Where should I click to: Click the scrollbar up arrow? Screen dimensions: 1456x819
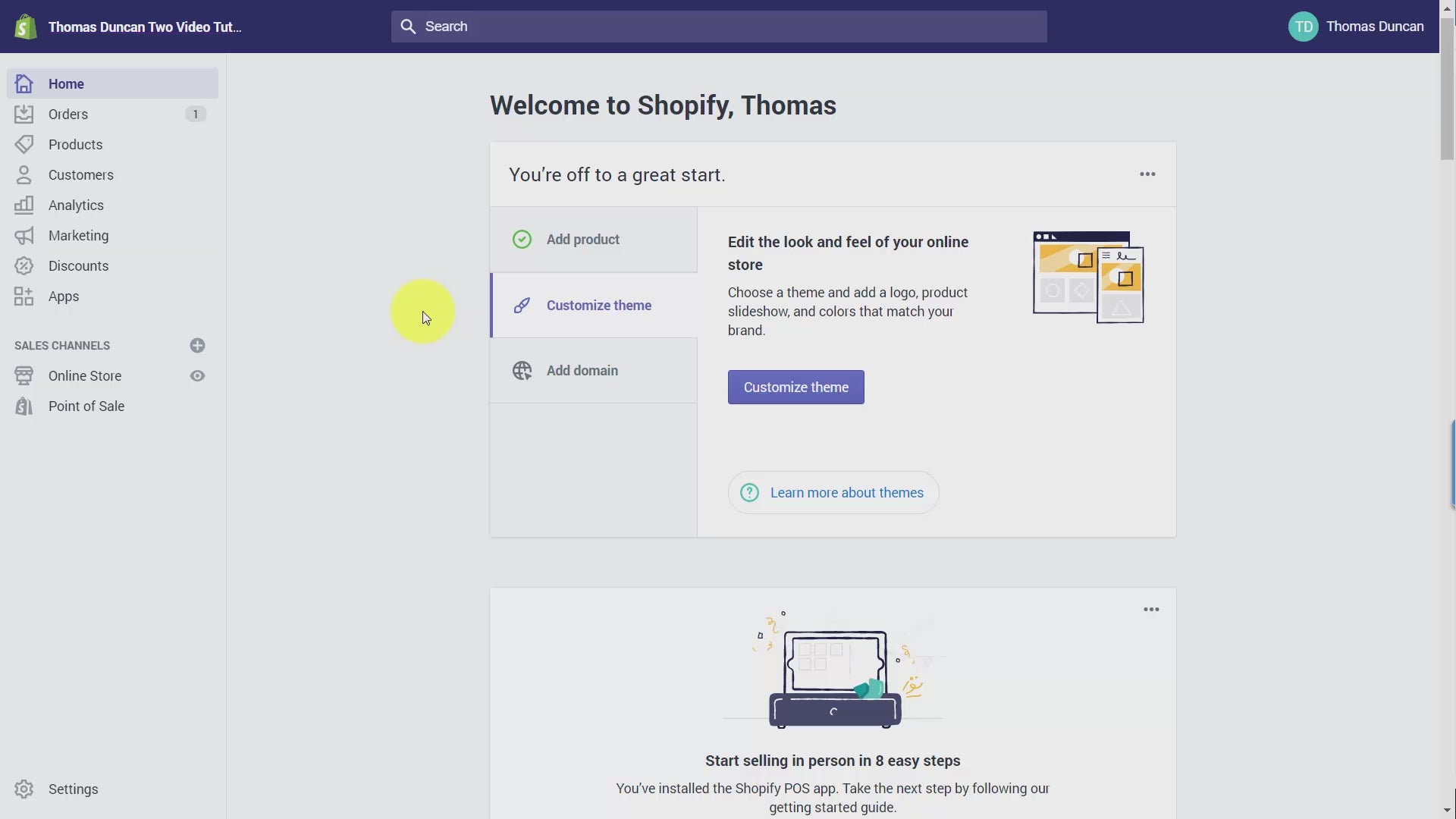(x=1448, y=8)
